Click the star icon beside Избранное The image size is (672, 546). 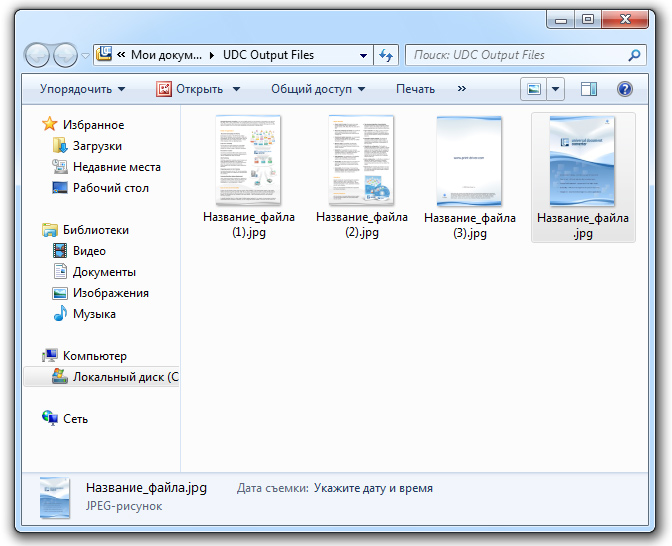pos(50,124)
